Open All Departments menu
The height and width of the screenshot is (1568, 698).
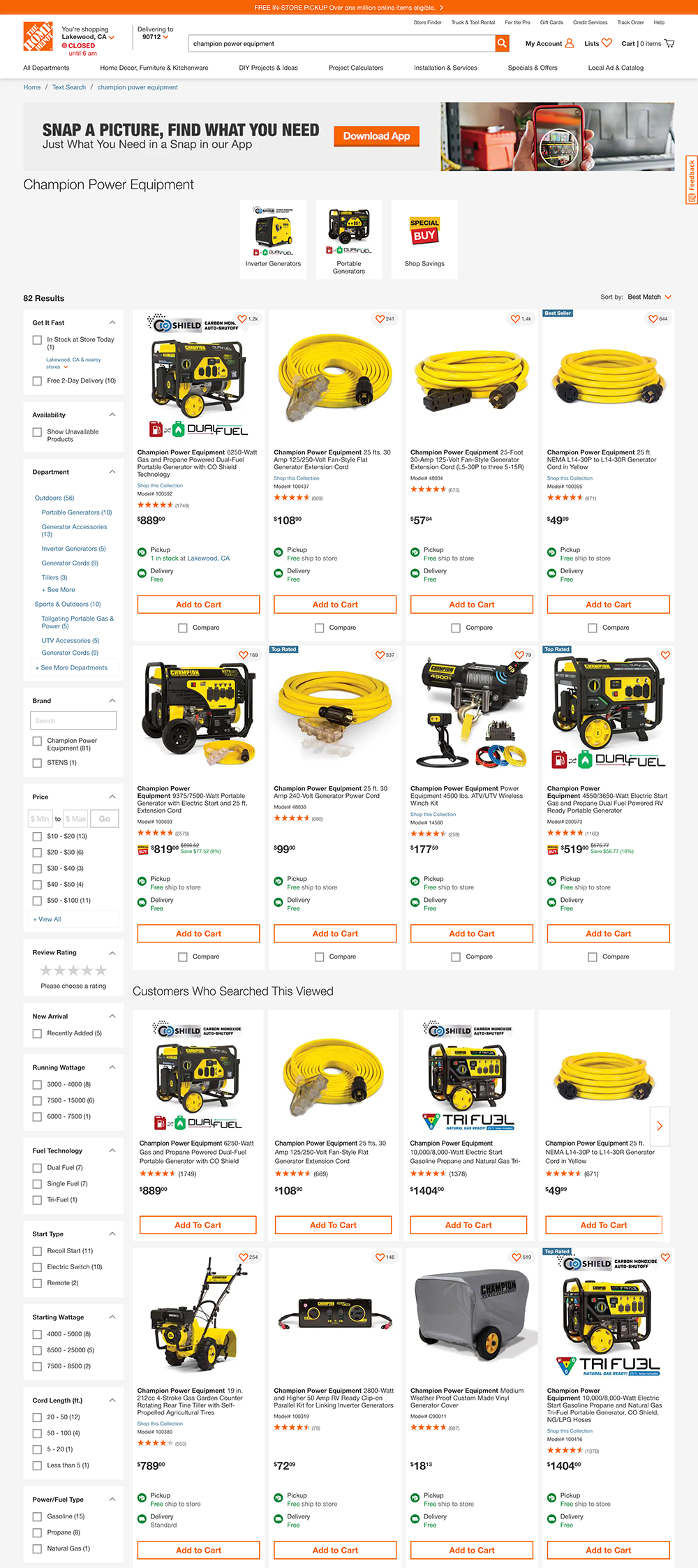point(46,68)
